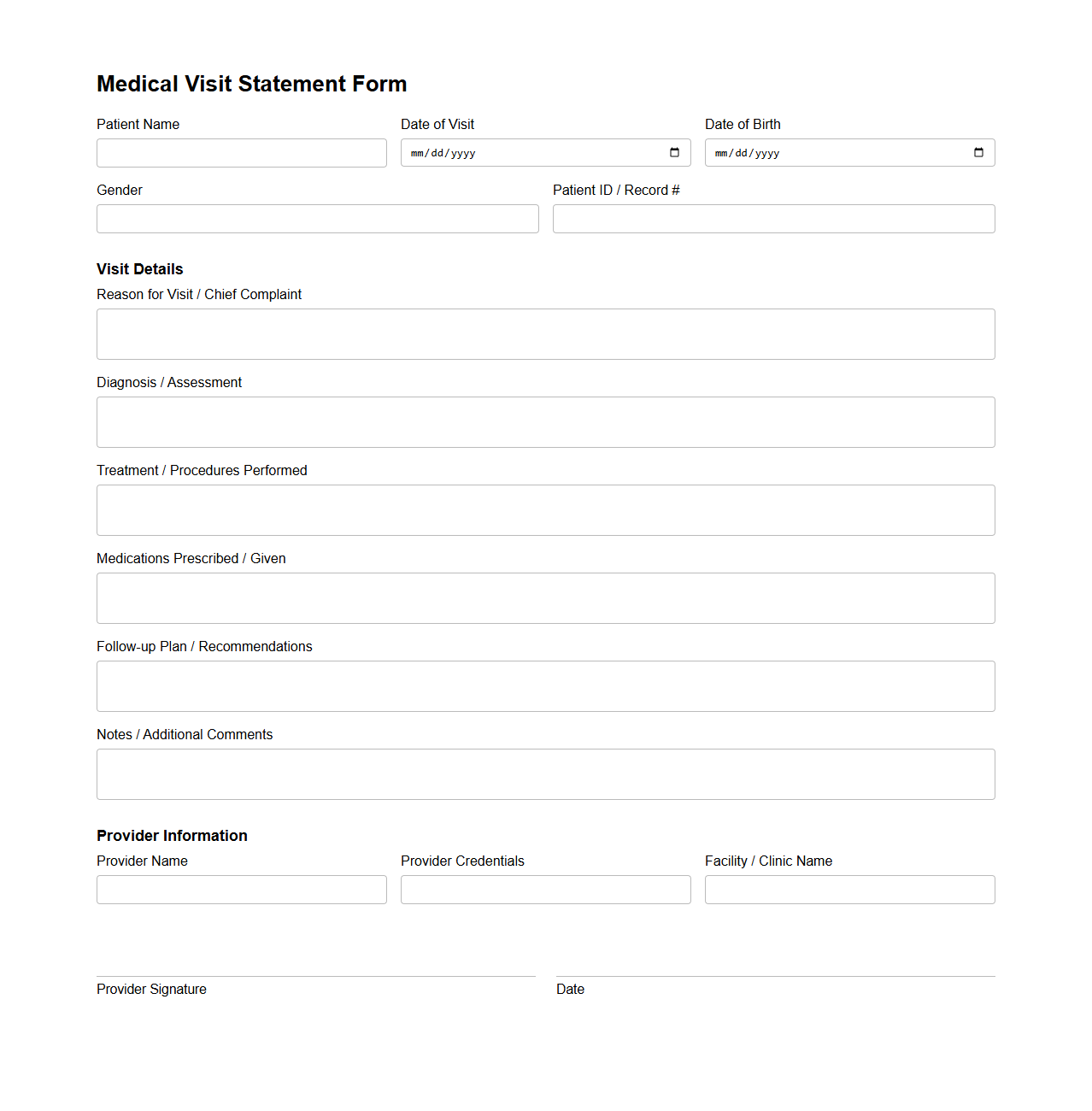Screen dimensions: 1092x1111
Task: Select the Follow-up Plan text area
Action: click(x=545, y=685)
